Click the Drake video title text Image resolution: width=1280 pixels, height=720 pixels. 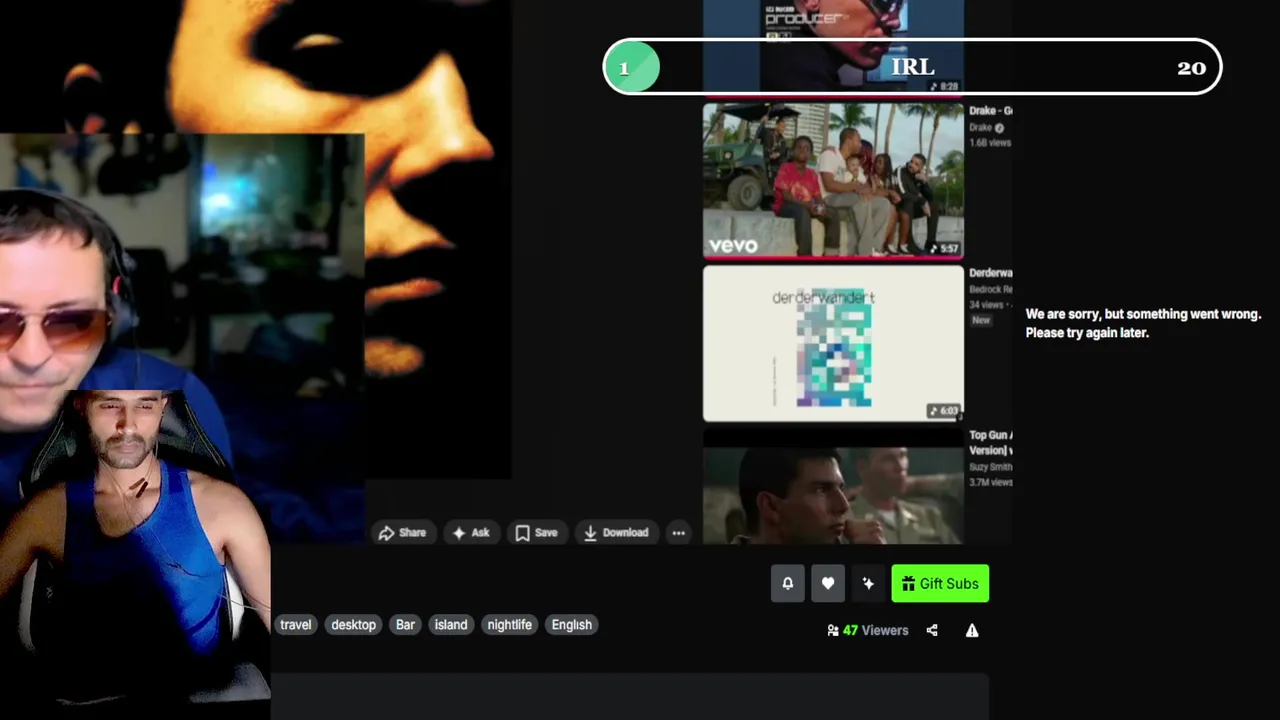991,111
